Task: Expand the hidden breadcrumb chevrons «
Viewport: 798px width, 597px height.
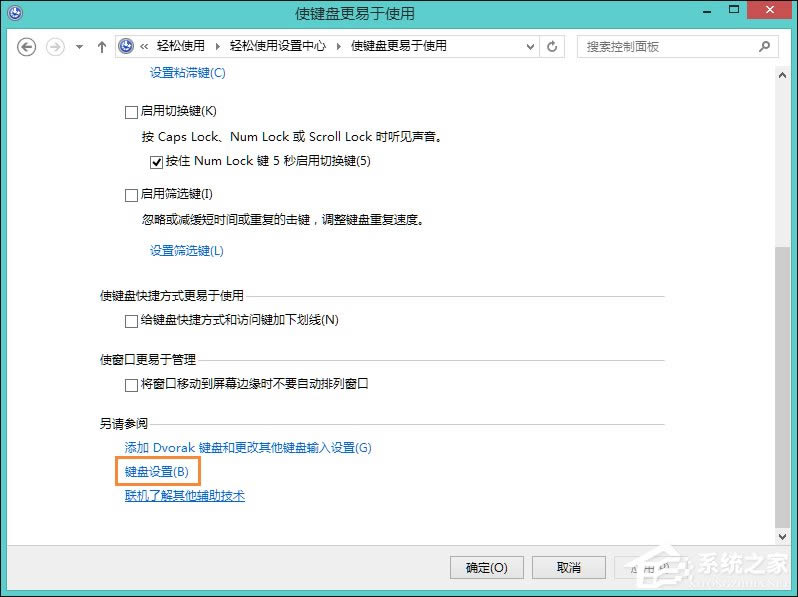Action: tap(144, 47)
